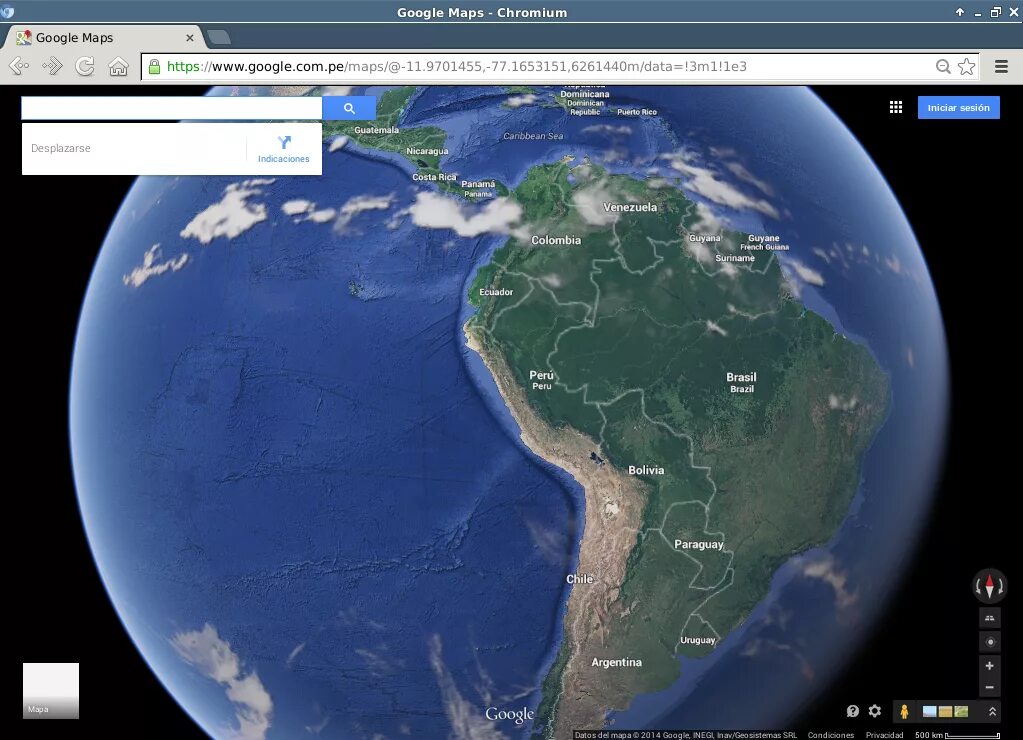1023x740 pixels.
Task: Toggle the tilt view button
Action: (990, 618)
